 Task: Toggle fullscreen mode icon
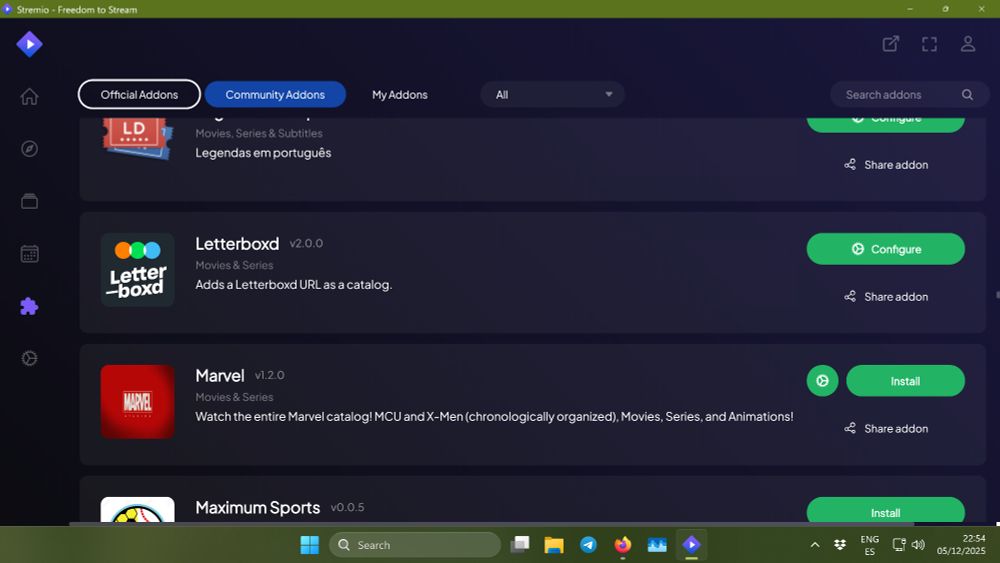(929, 43)
